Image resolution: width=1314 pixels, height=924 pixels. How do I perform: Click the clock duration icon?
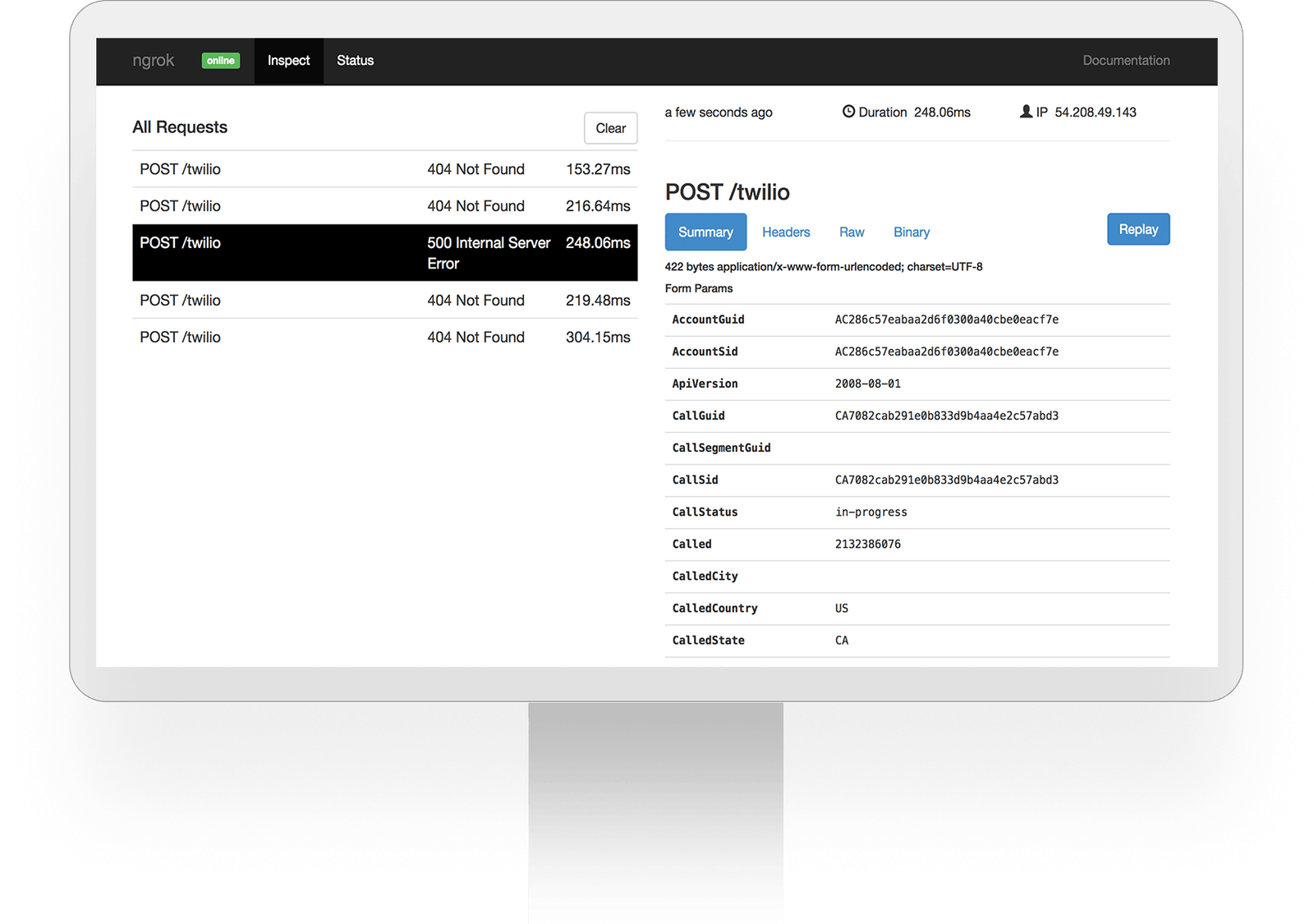pyautogui.click(x=848, y=112)
